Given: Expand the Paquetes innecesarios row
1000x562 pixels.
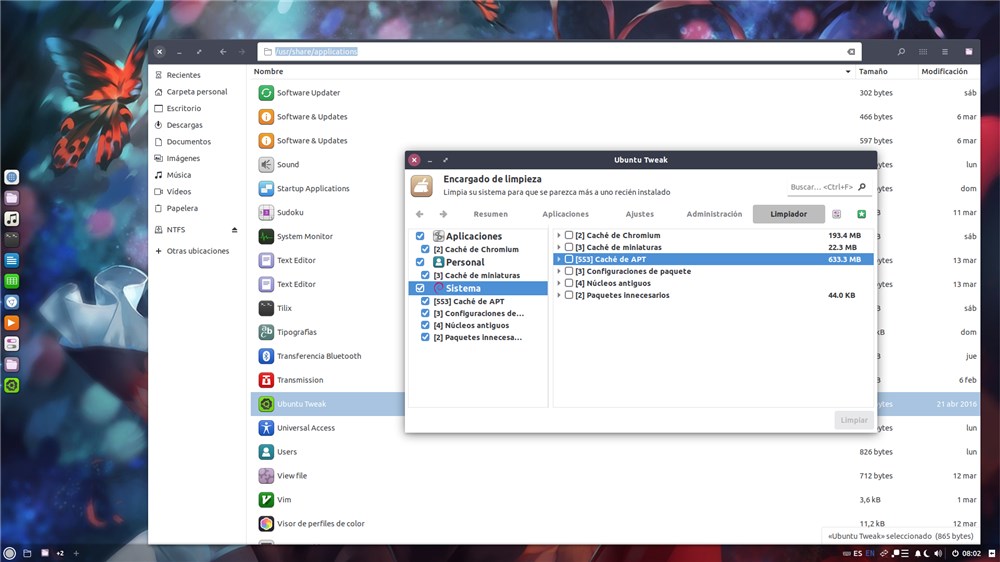Looking at the screenshot, I should [559, 295].
